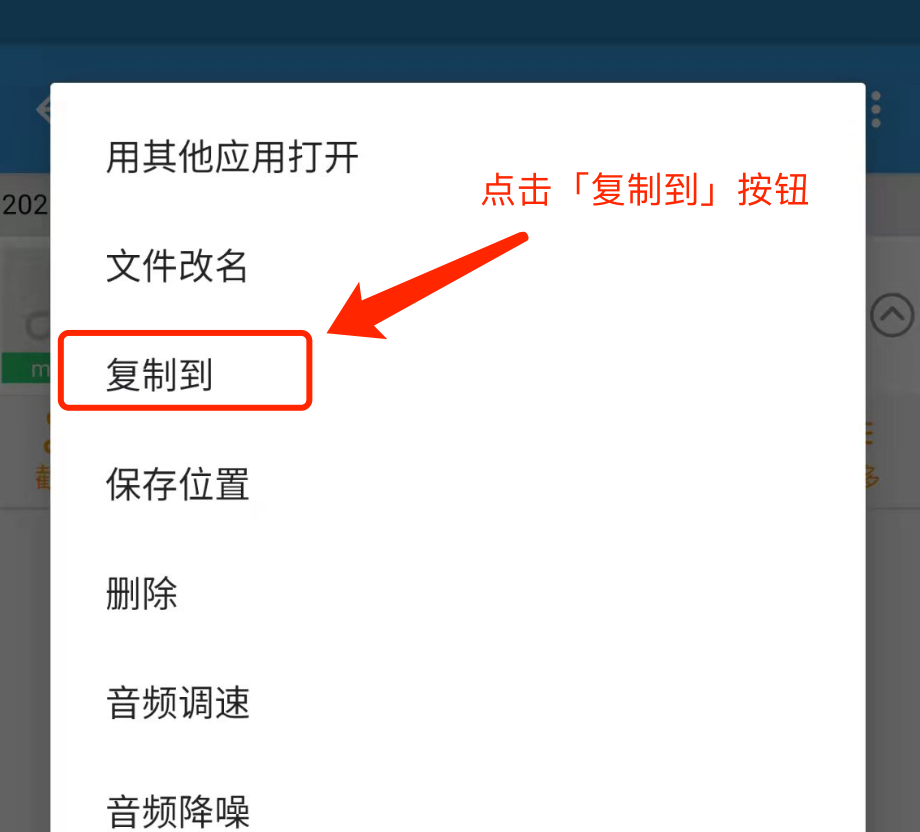Select 音频调速 for speed adjustment
Image resolution: width=920 pixels, height=832 pixels.
(178, 702)
